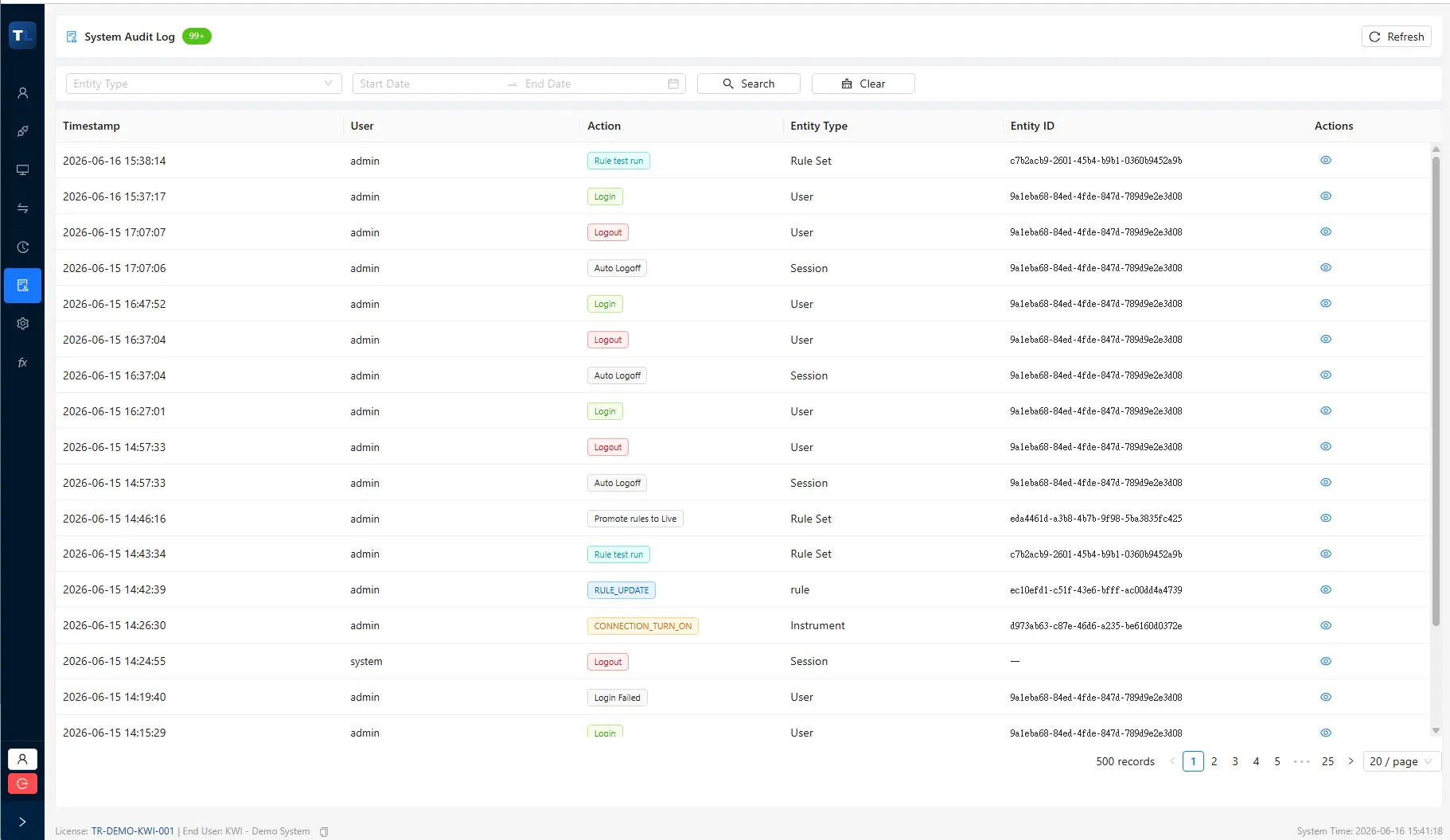Click the RULE_UPDATE action tag

pos(622,590)
